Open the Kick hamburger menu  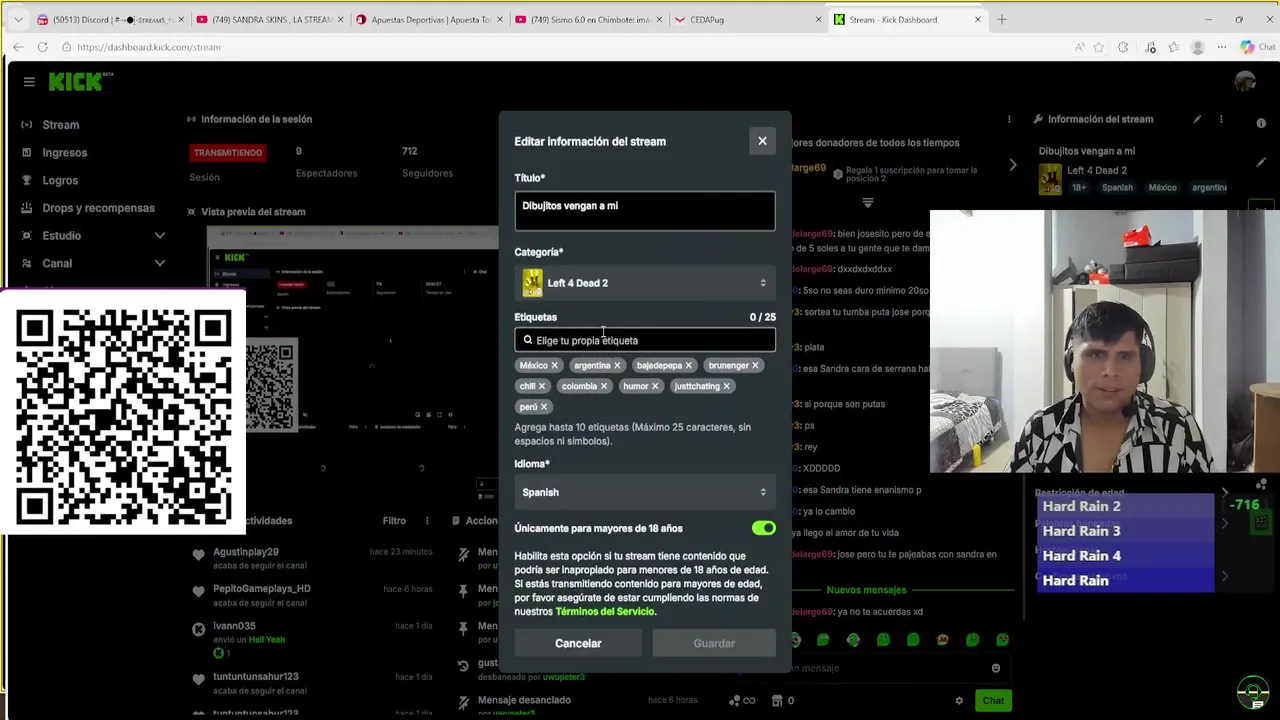click(x=29, y=82)
